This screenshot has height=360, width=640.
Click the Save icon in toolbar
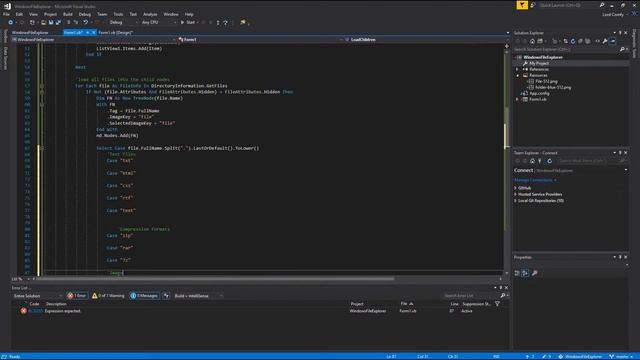pos(51,22)
